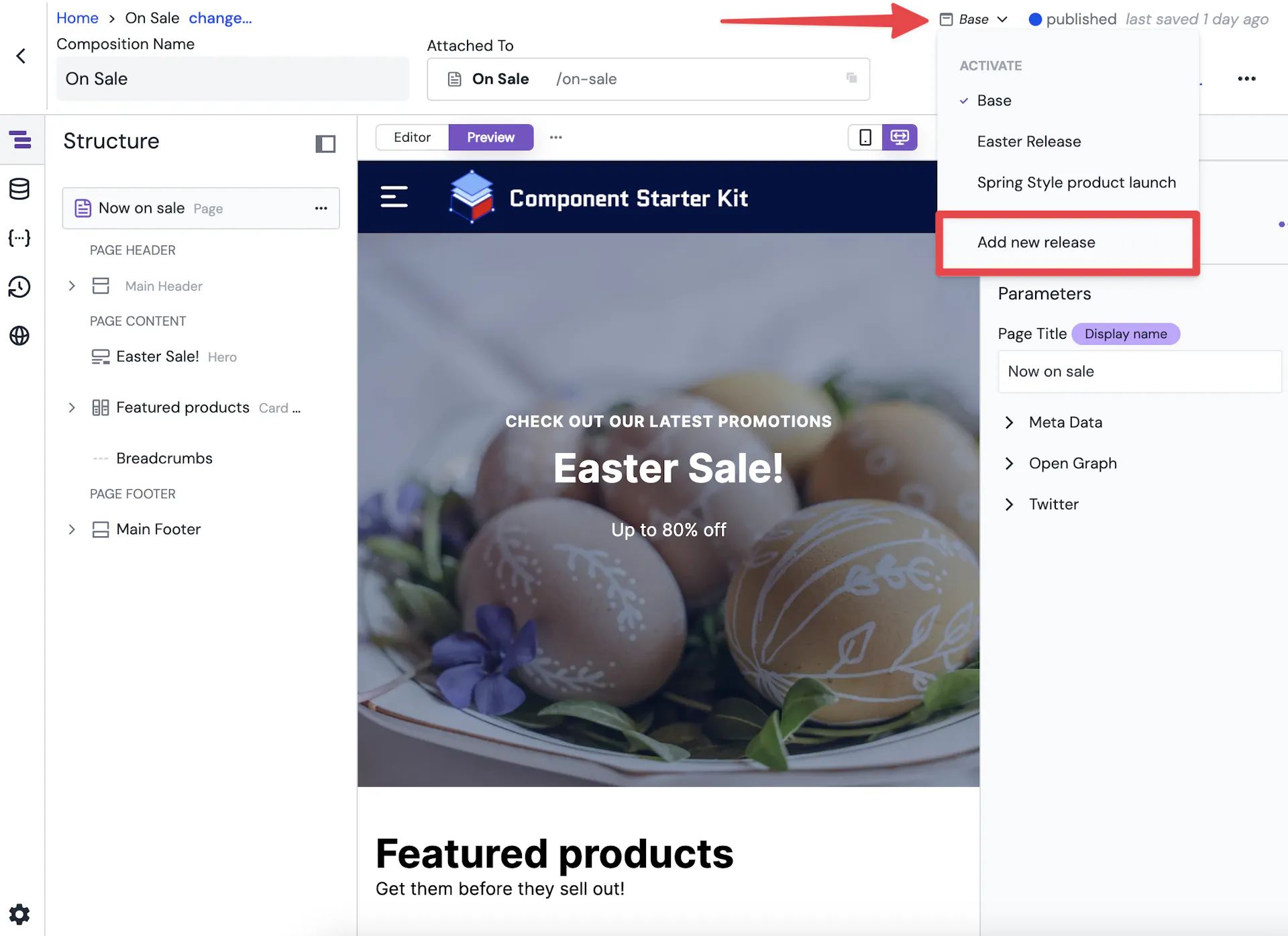Open the hamburger menu in preview
Viewport: 1288px width, 936px height.
tap(394, 197)
